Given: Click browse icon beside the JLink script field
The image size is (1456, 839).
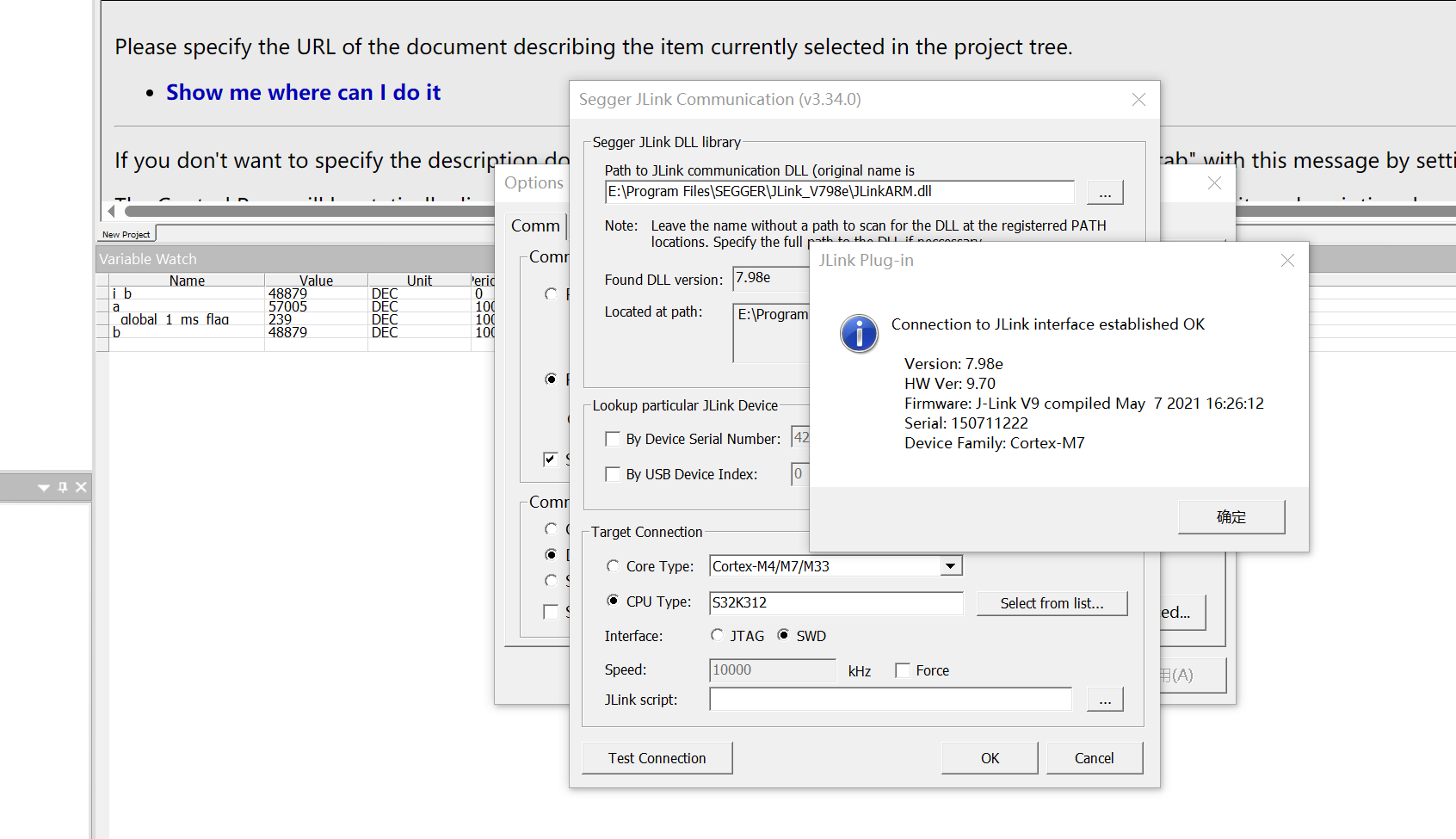Looking at the screenshot, I should pyautogui.click(x=1105, y=699).
